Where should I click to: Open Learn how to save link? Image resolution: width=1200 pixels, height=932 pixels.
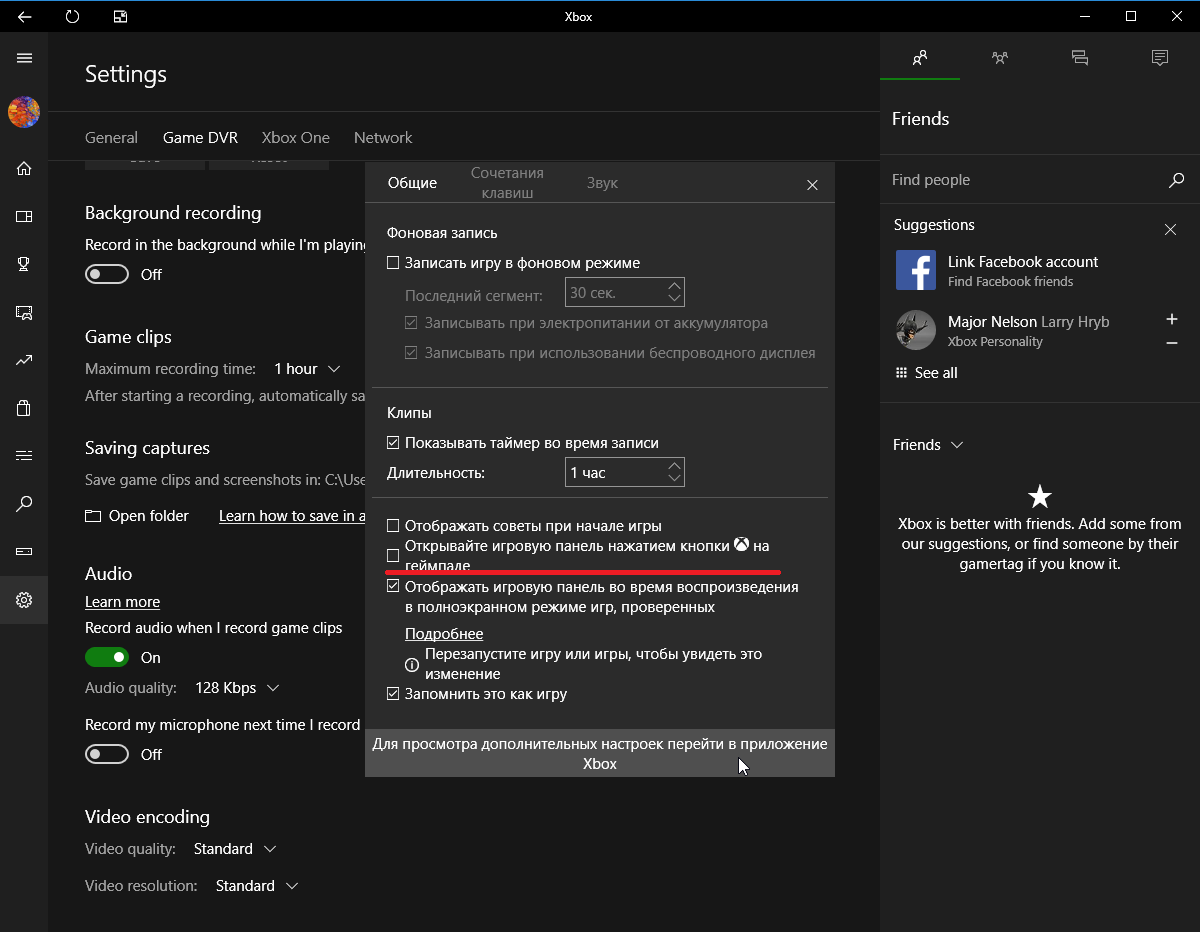tap(292, 516)
